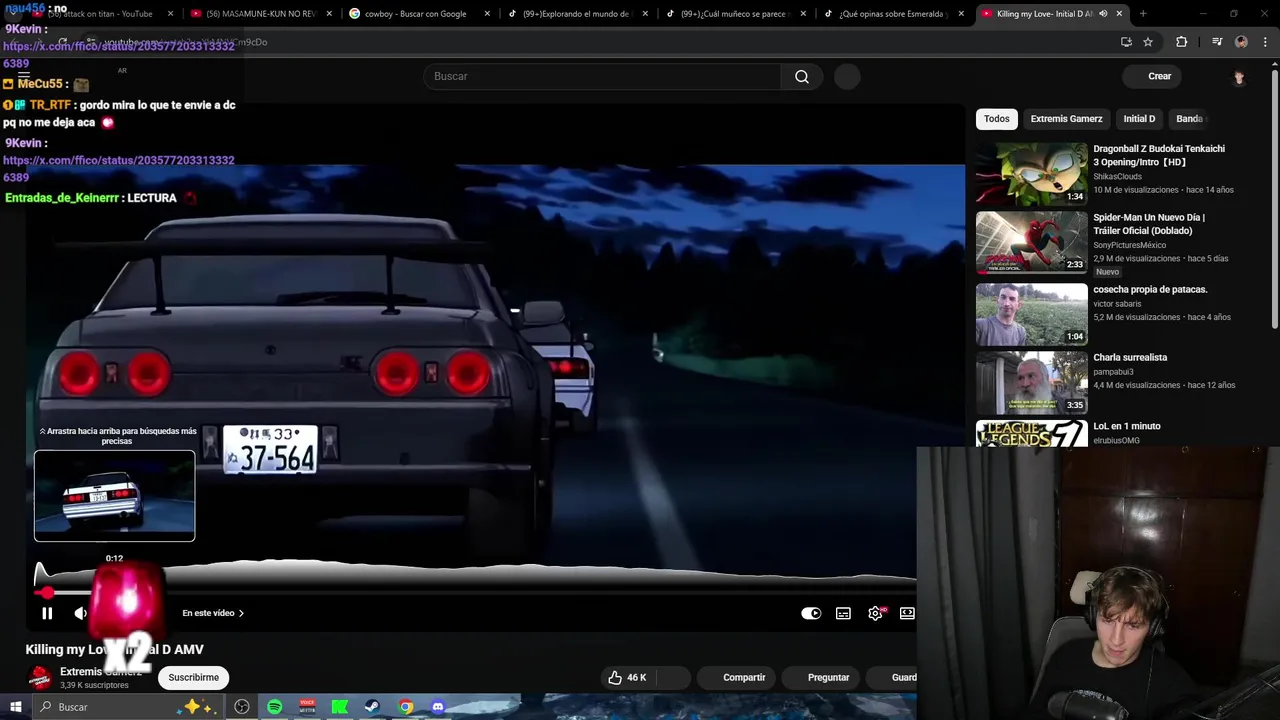
Task: Open Spotify from the taskbar
Action: click(x=274, y=707)
